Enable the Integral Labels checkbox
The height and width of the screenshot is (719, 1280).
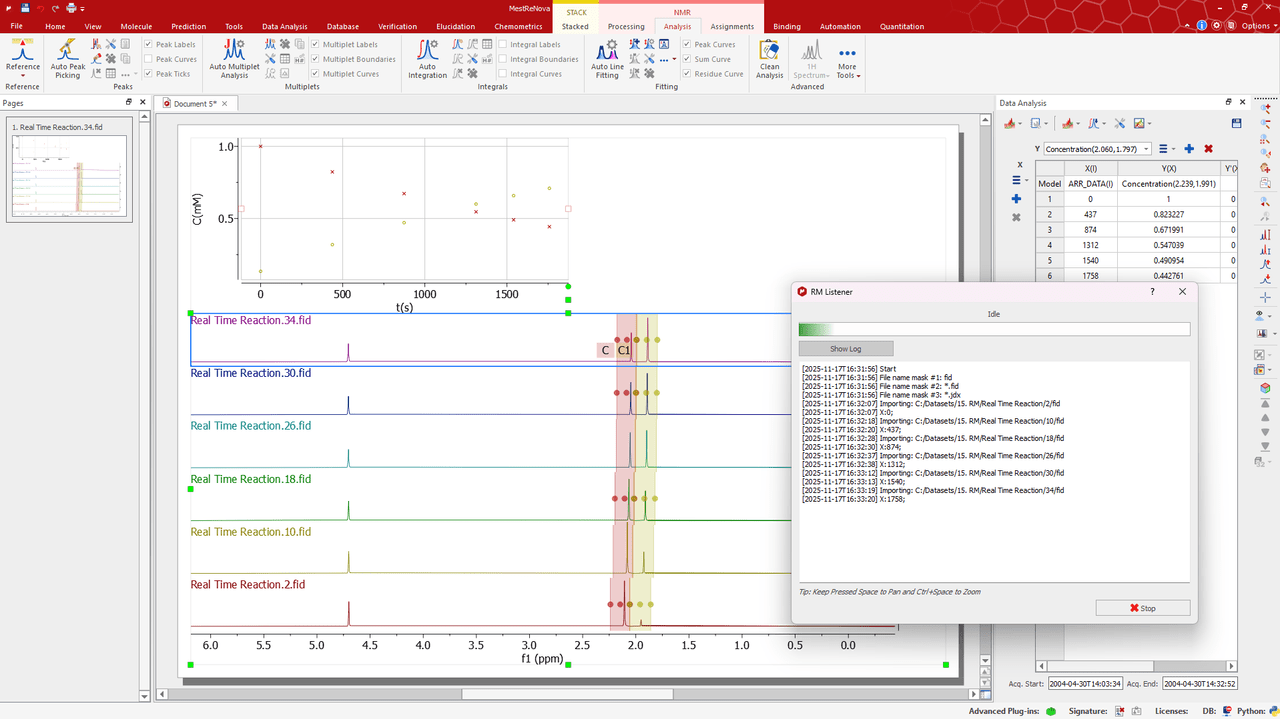click(503, 45)
